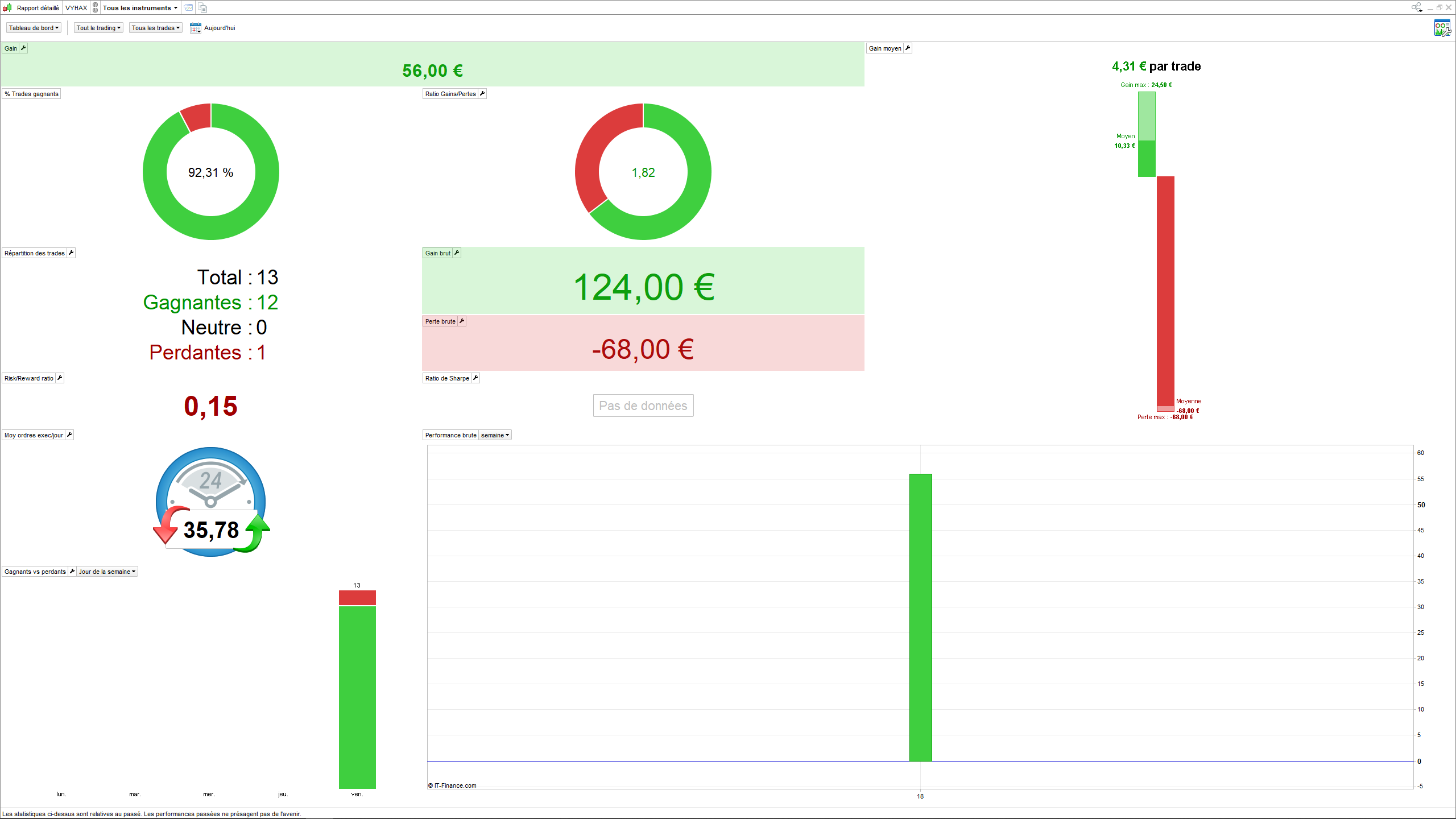Configure Perte brute via its wrench icon

[x=462, y=321]
